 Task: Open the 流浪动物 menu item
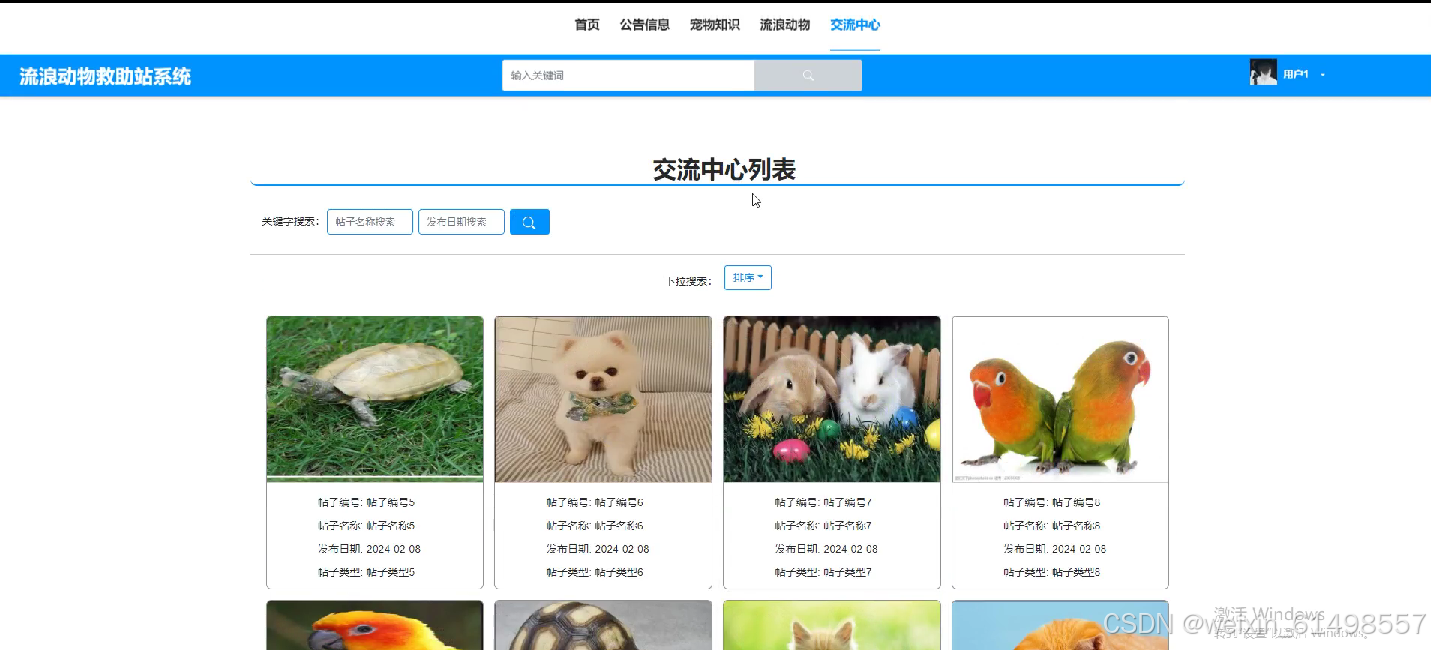pos(785,25)
